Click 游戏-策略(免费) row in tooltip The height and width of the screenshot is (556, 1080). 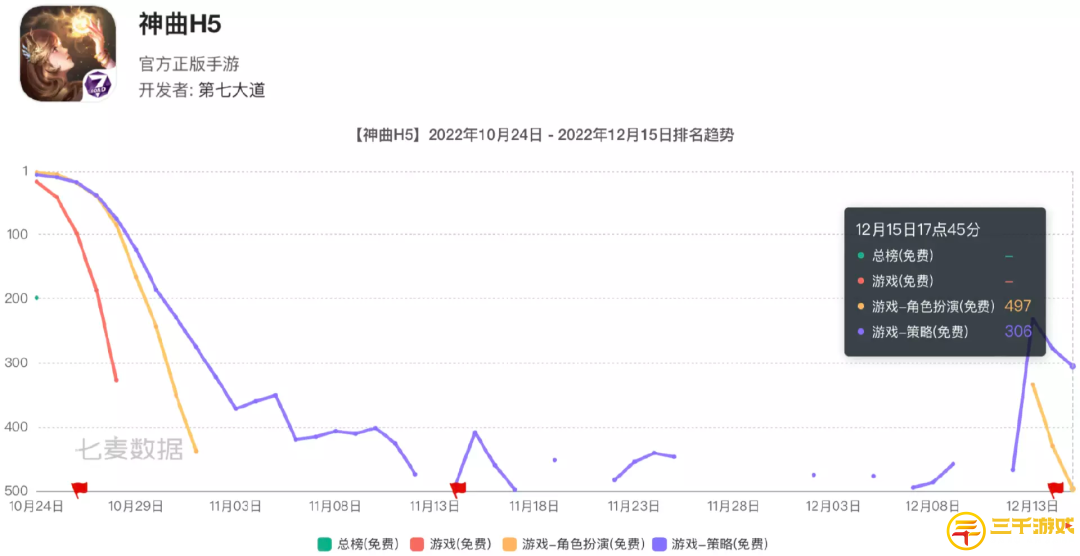click(x=944, y=331)
